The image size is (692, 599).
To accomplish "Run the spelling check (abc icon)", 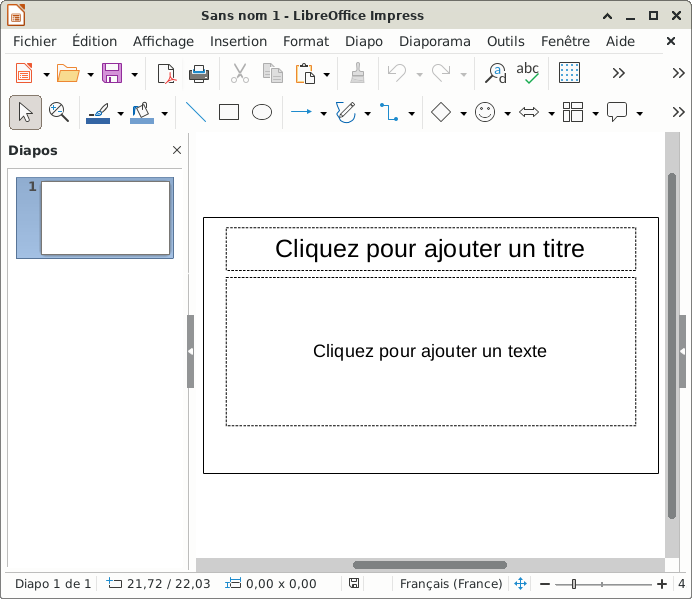I will click(x=527, y=73).
